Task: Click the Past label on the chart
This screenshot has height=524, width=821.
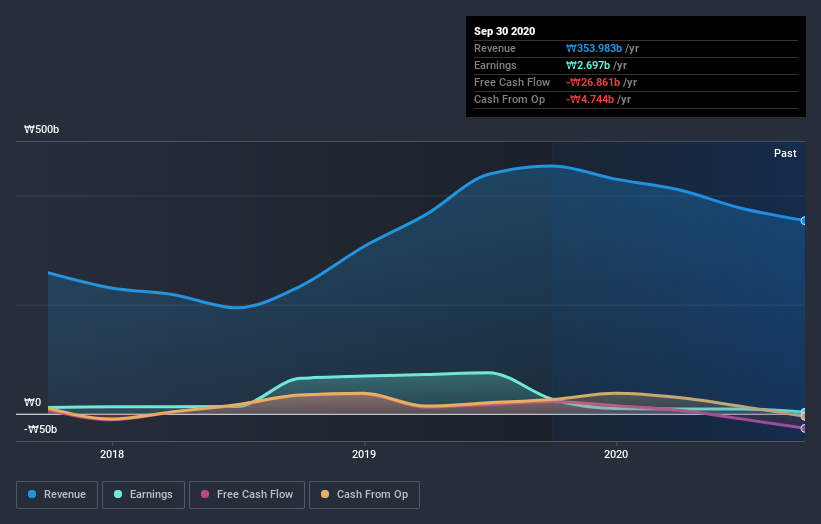Action: coord(785,153)
